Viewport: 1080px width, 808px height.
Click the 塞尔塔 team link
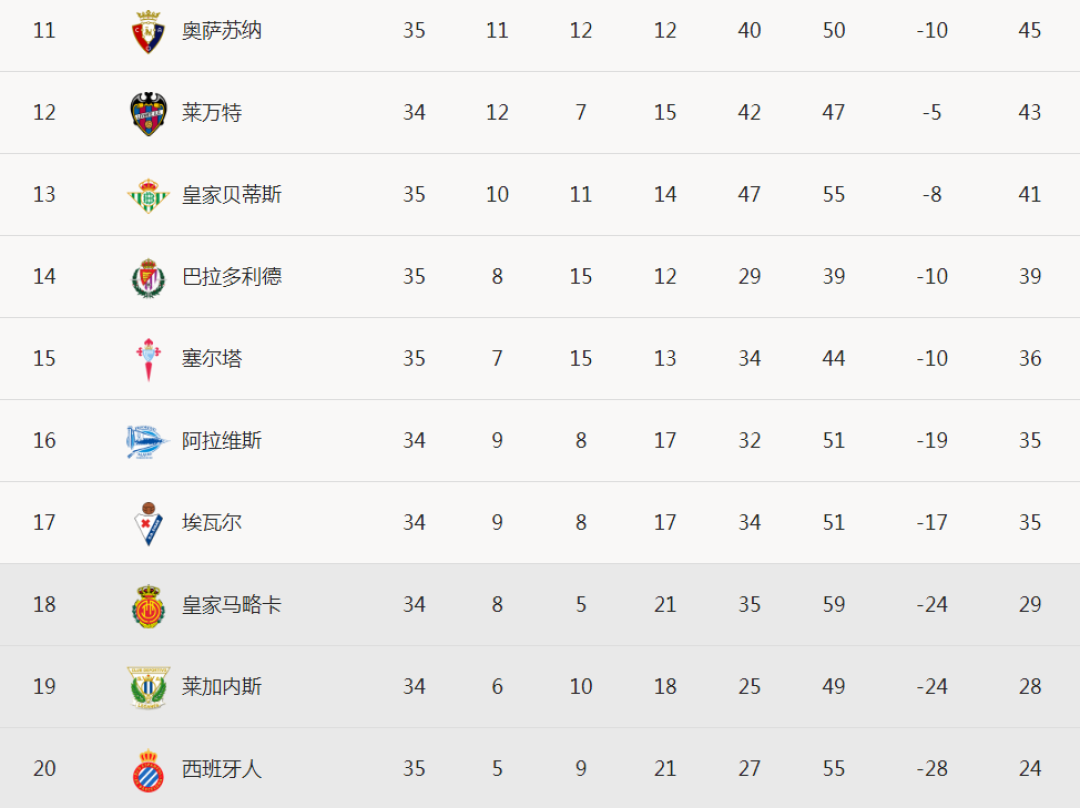(212, 359)
